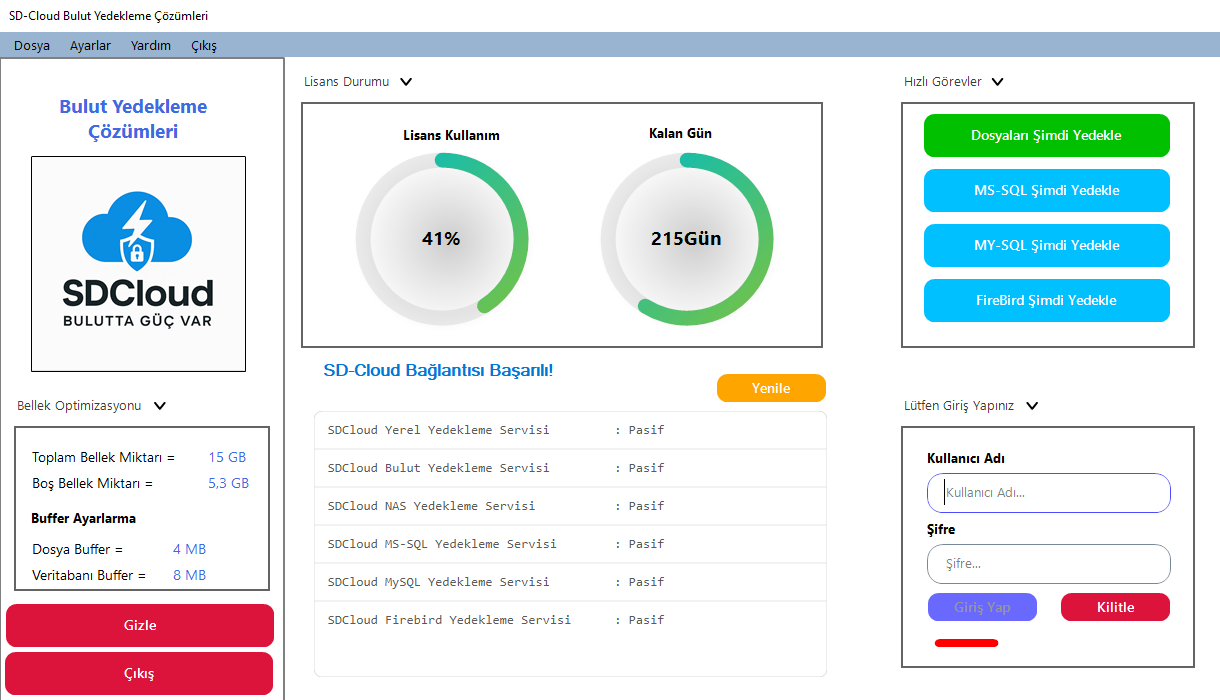Select SDCloud Yerel Yedekleme Servisi row

click(x=570, y=431)
